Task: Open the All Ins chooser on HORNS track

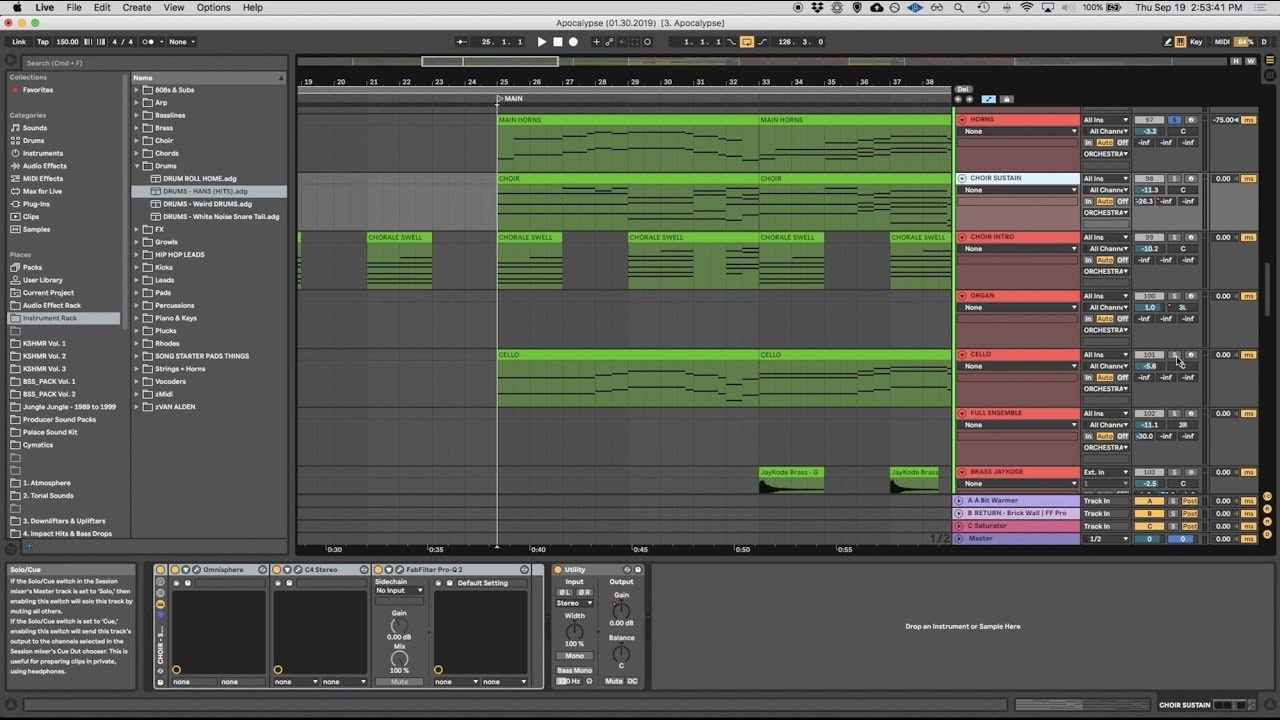Action: [x=1106, y=118]
